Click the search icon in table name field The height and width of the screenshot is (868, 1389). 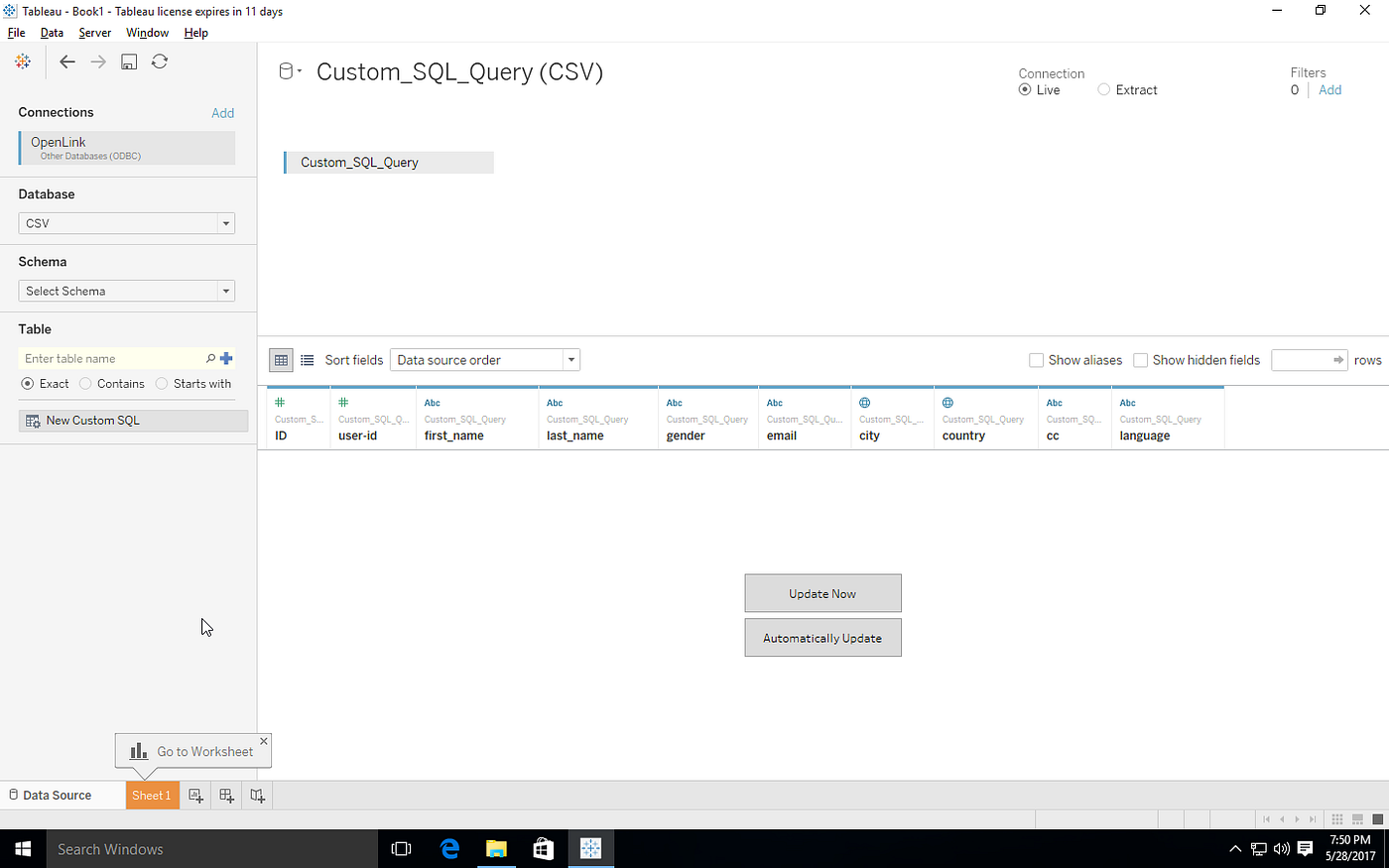coord(211,358)
